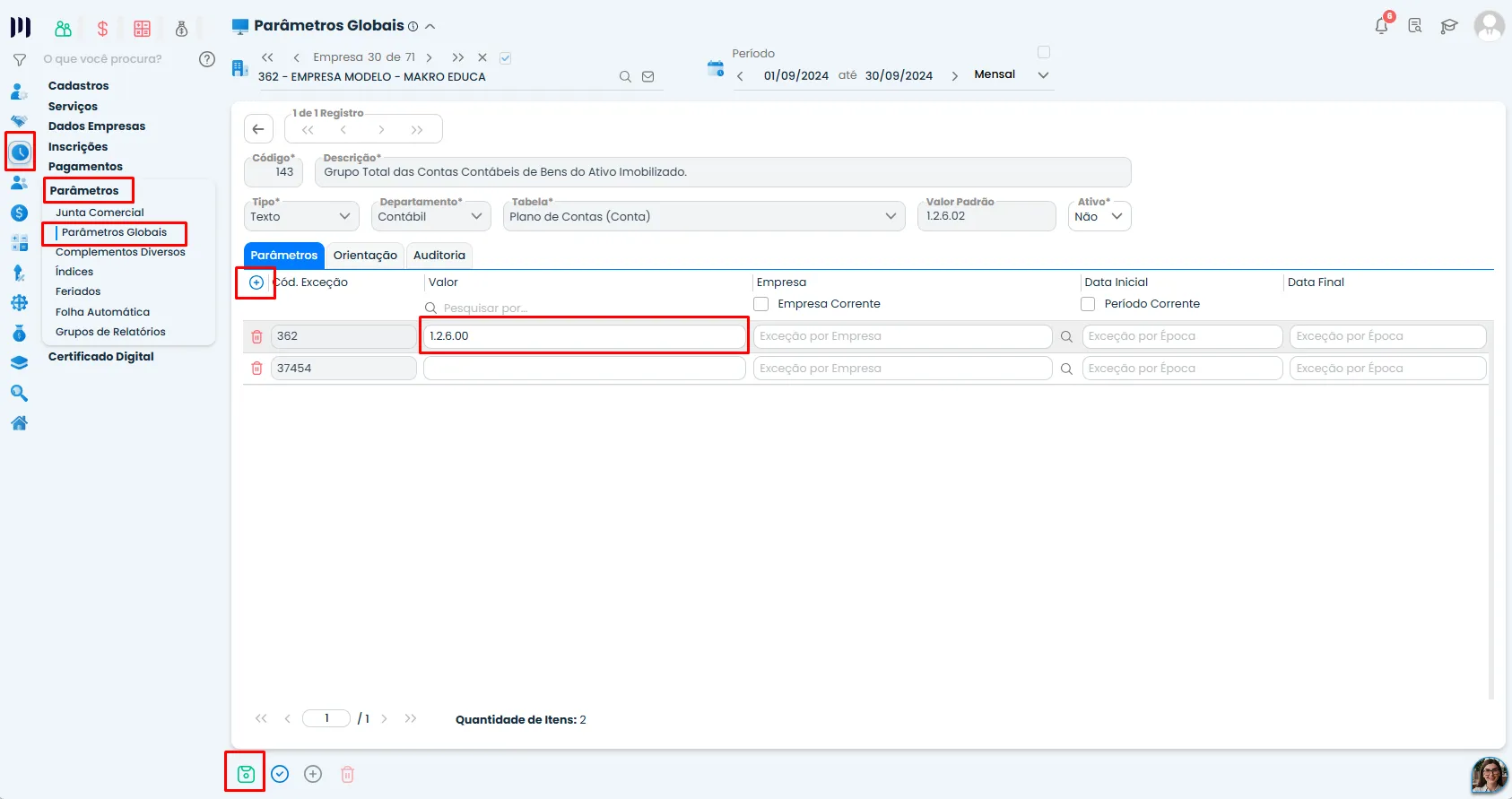1512x799 pixels.
Task: Go to next company arrow
Action: click(x=430, y=57)
